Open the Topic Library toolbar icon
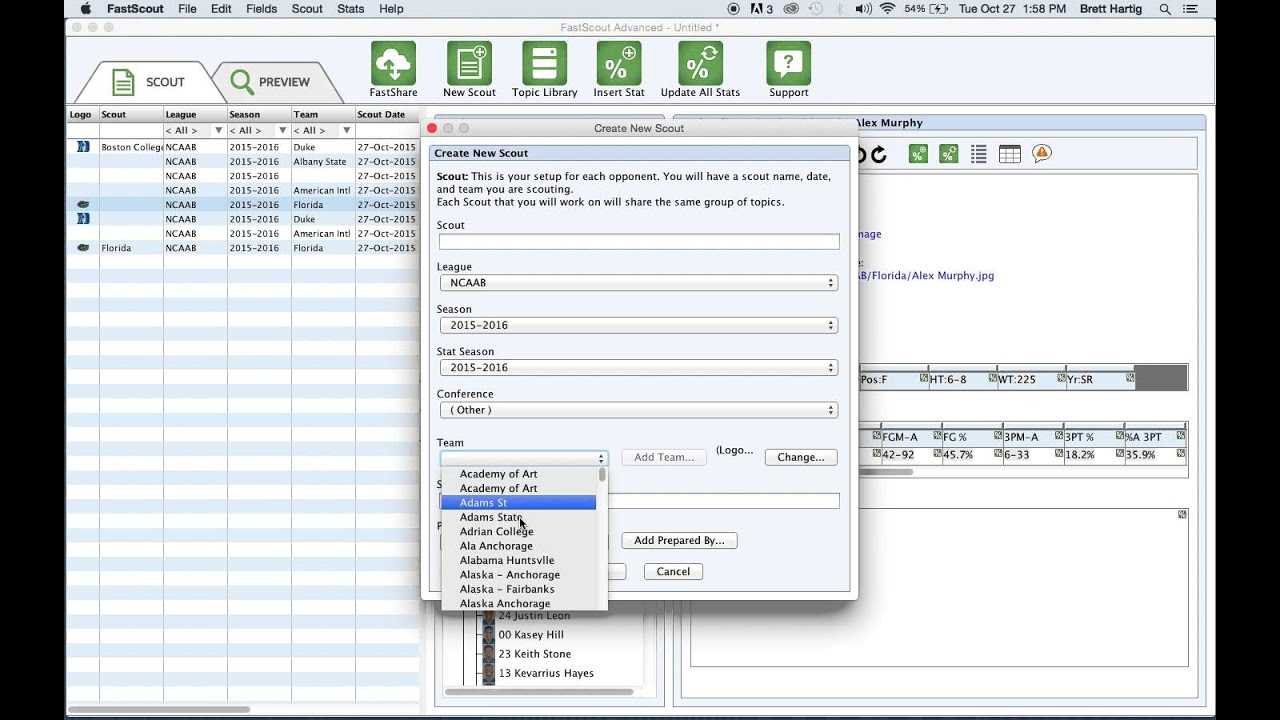Image resolution: width=1280 pixels, height=720 pixels. click(544, 63)
